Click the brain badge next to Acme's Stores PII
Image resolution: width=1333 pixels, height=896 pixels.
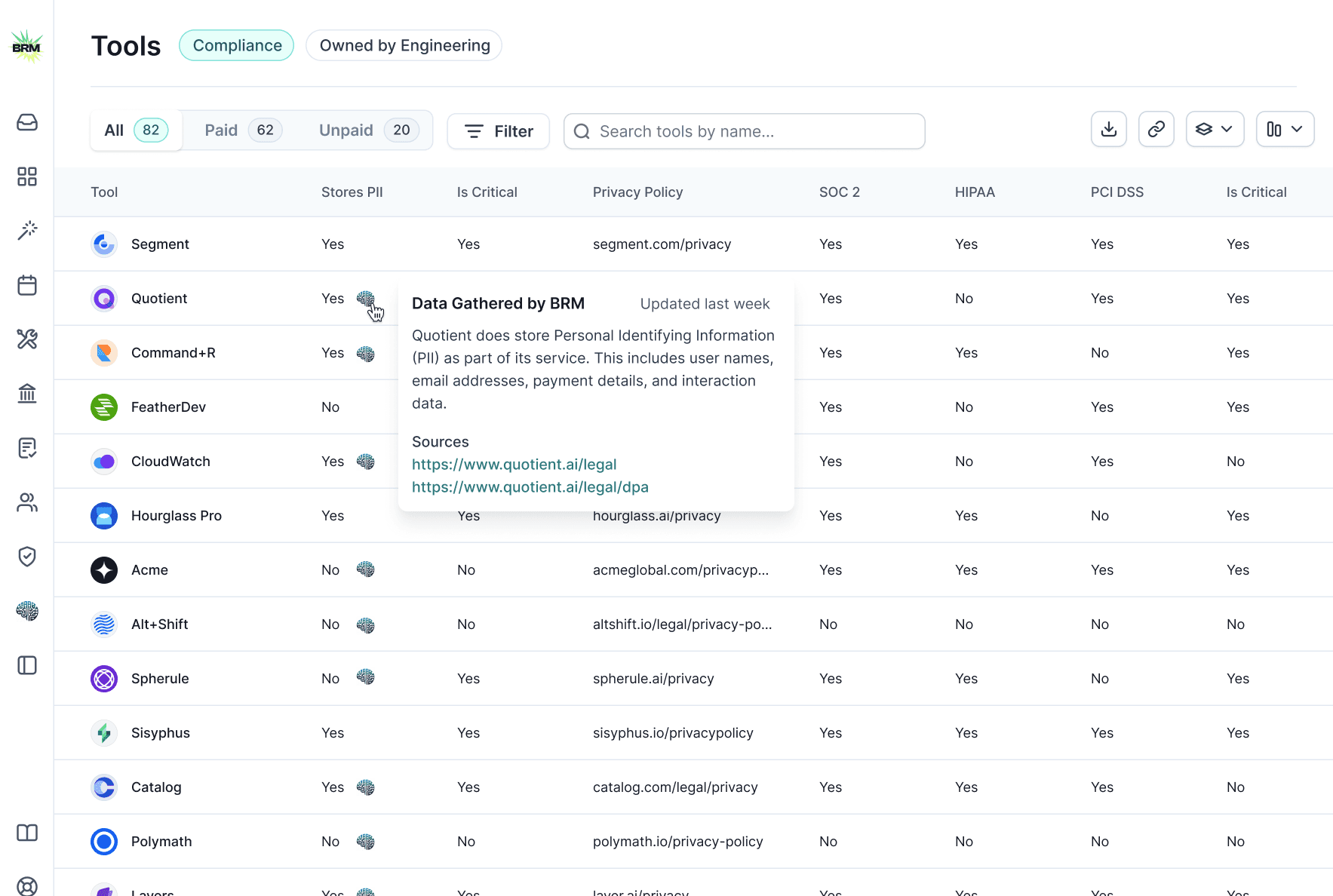coord(367,570)
